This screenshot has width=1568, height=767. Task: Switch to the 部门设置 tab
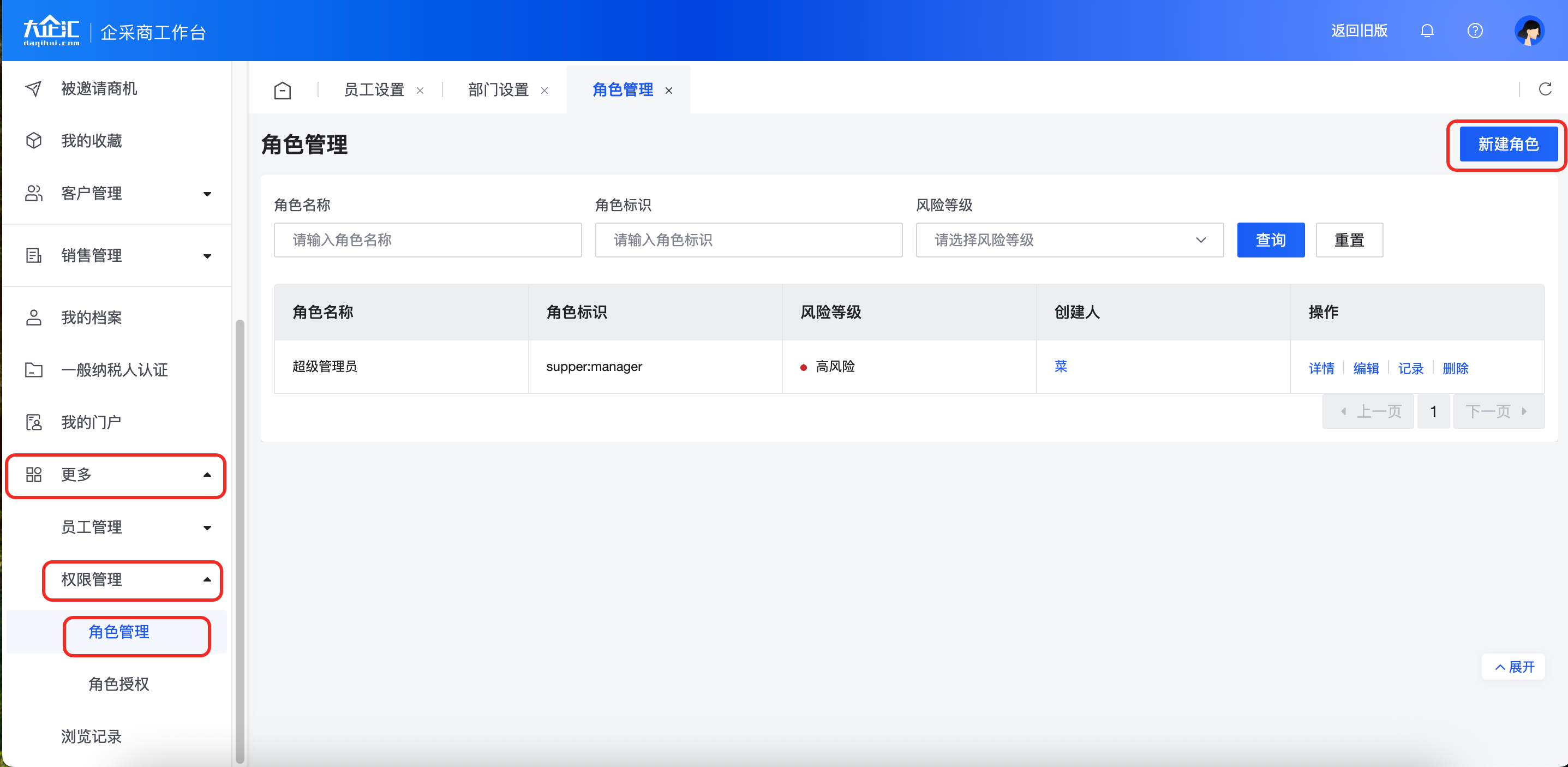(498, 90)
